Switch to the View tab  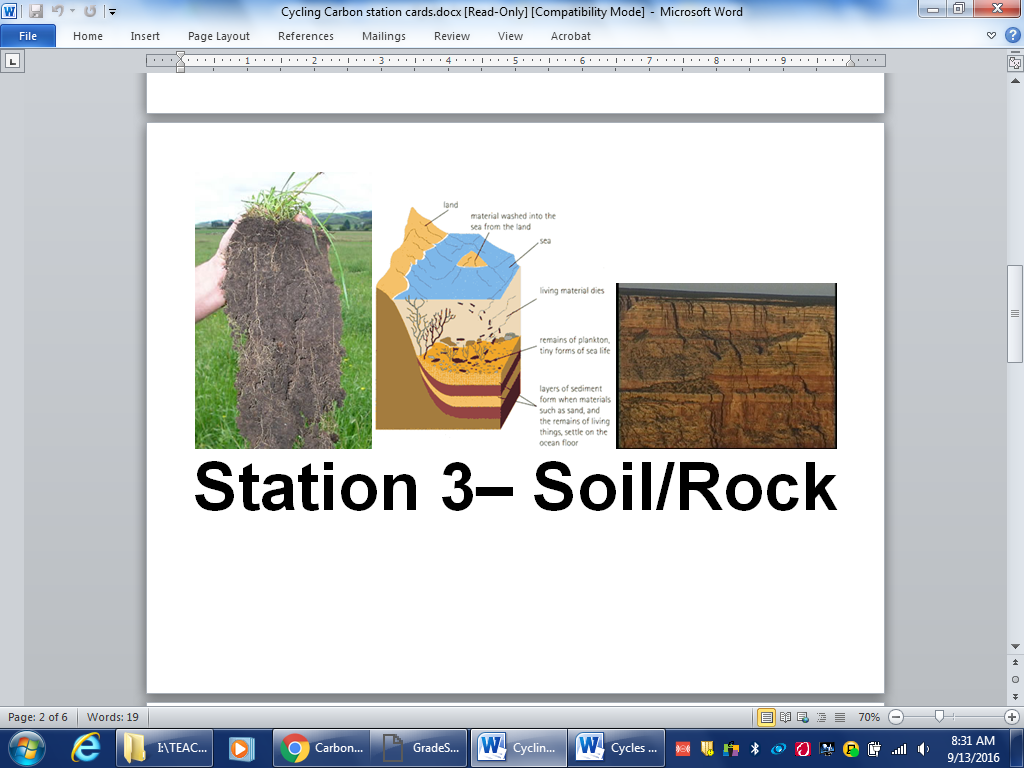(x=510, y=36)
